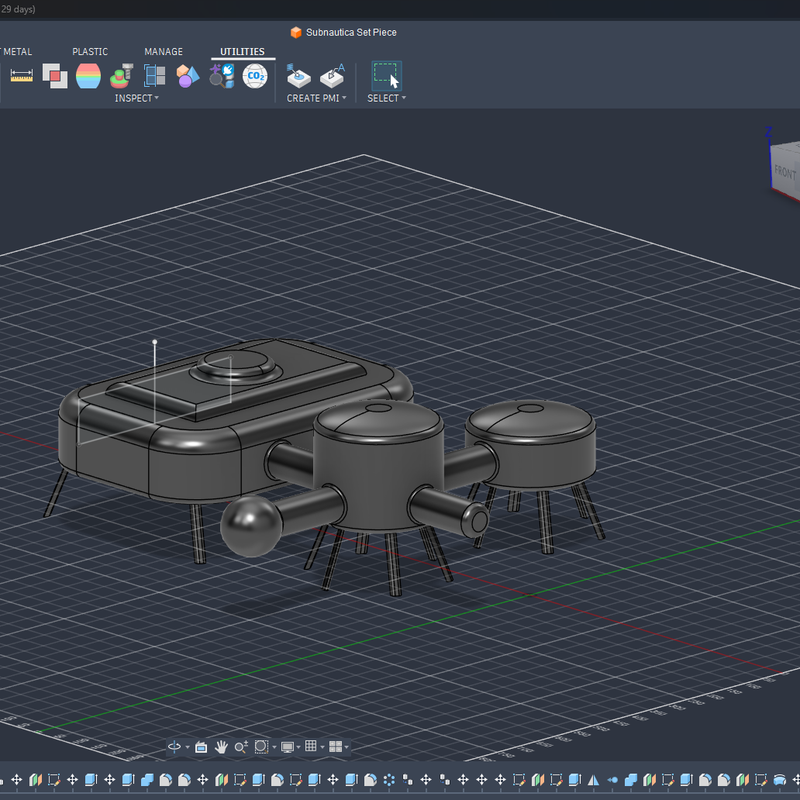Select the last Combine feature in timeline
This screenshot has height=800, width=800.
[x=631, y=780]
